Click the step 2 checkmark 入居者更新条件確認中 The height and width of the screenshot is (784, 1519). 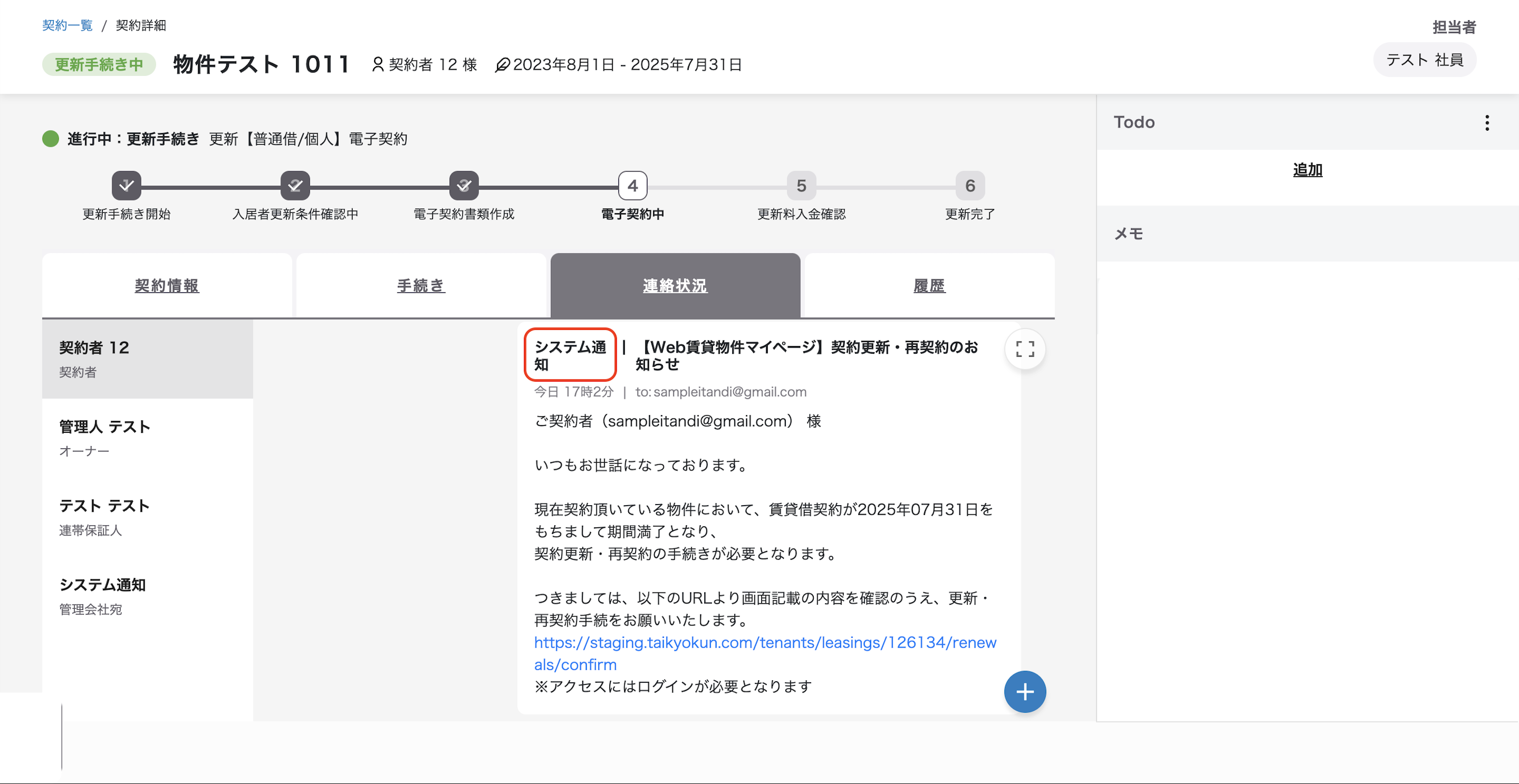click(x=295, y=186)
